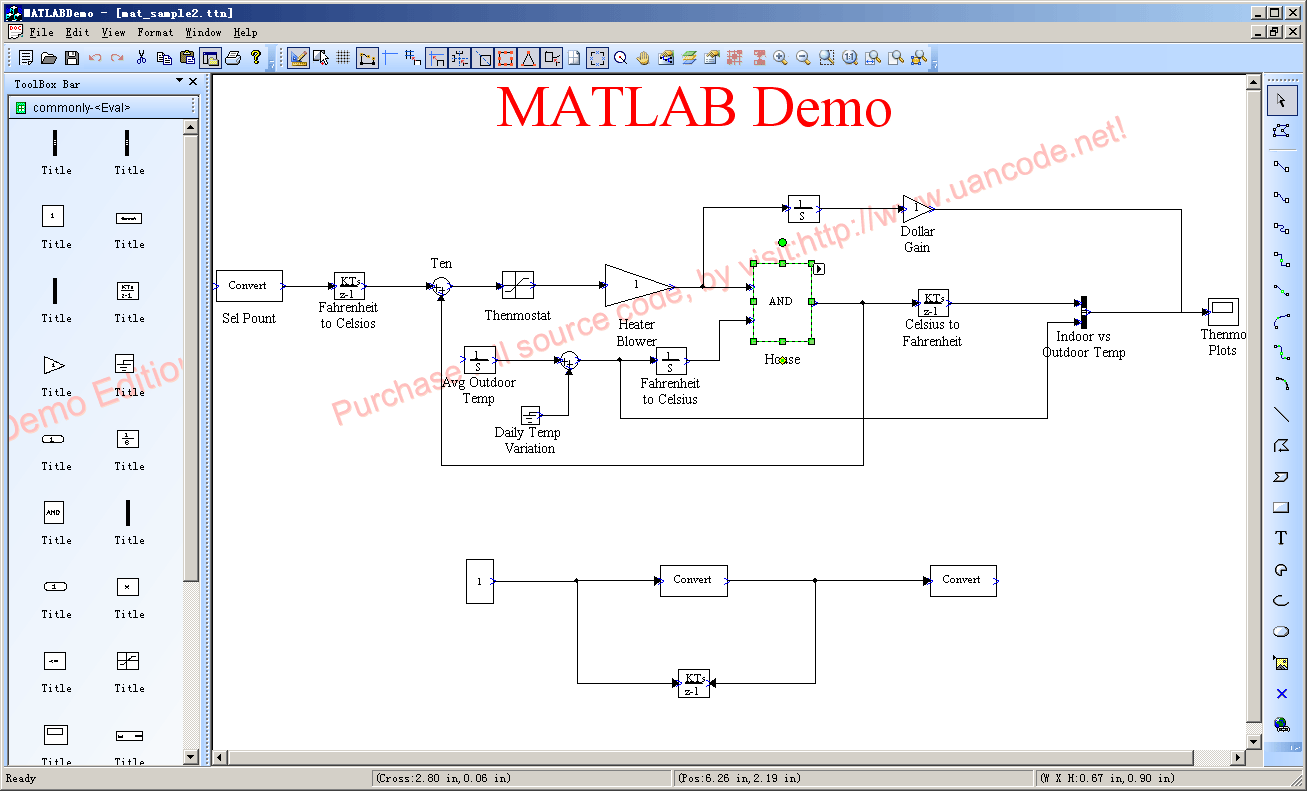Viewport: 1307px width, 791px height.
Task: Open the Help menu
Action: tap(245, 32)
